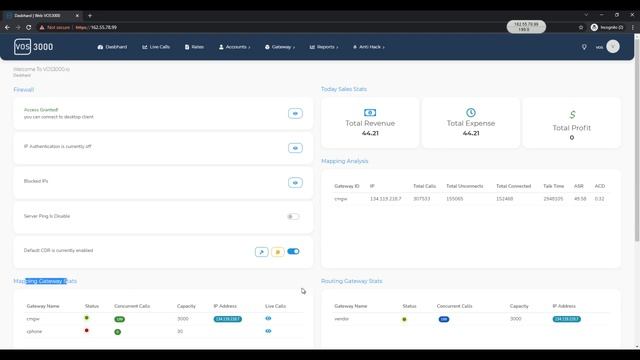Screen dimensions: 640x360
Task: Click the Dashboard breadcrumb text
Action: 22,76
